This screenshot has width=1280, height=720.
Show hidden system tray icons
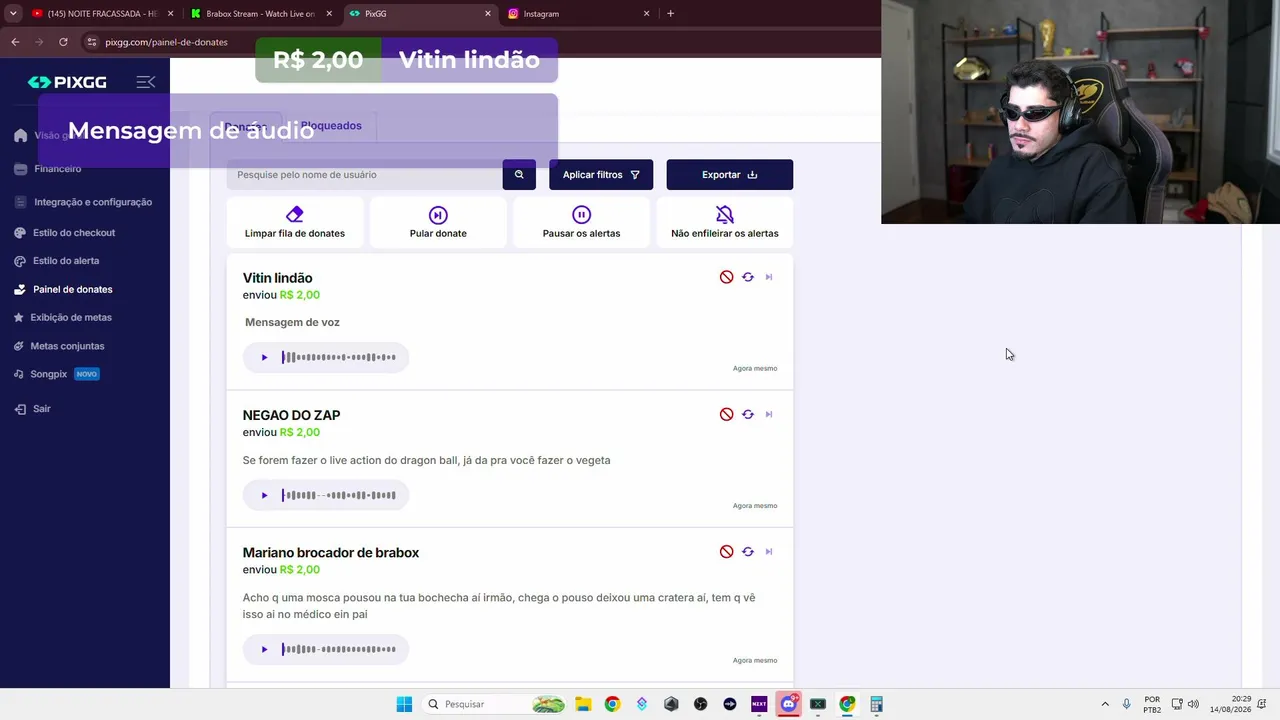[1105, 704]
